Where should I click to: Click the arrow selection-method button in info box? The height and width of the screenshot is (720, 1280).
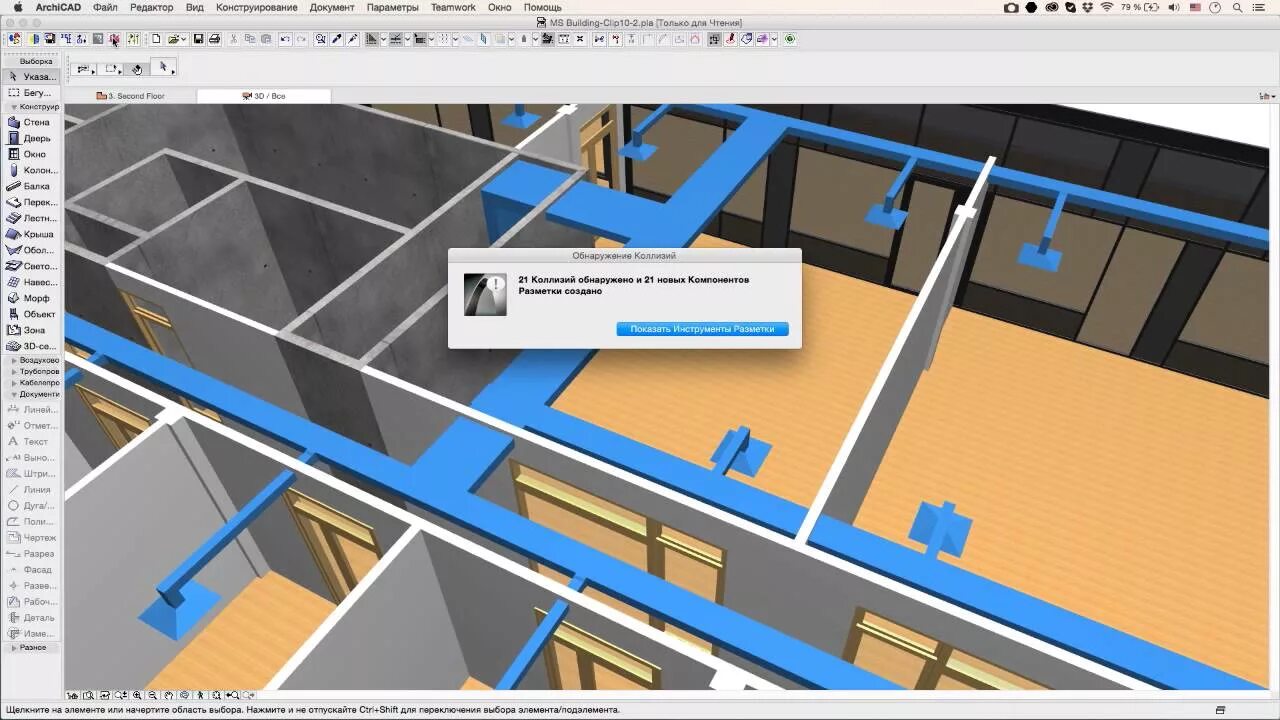click(x=163, y=68)
